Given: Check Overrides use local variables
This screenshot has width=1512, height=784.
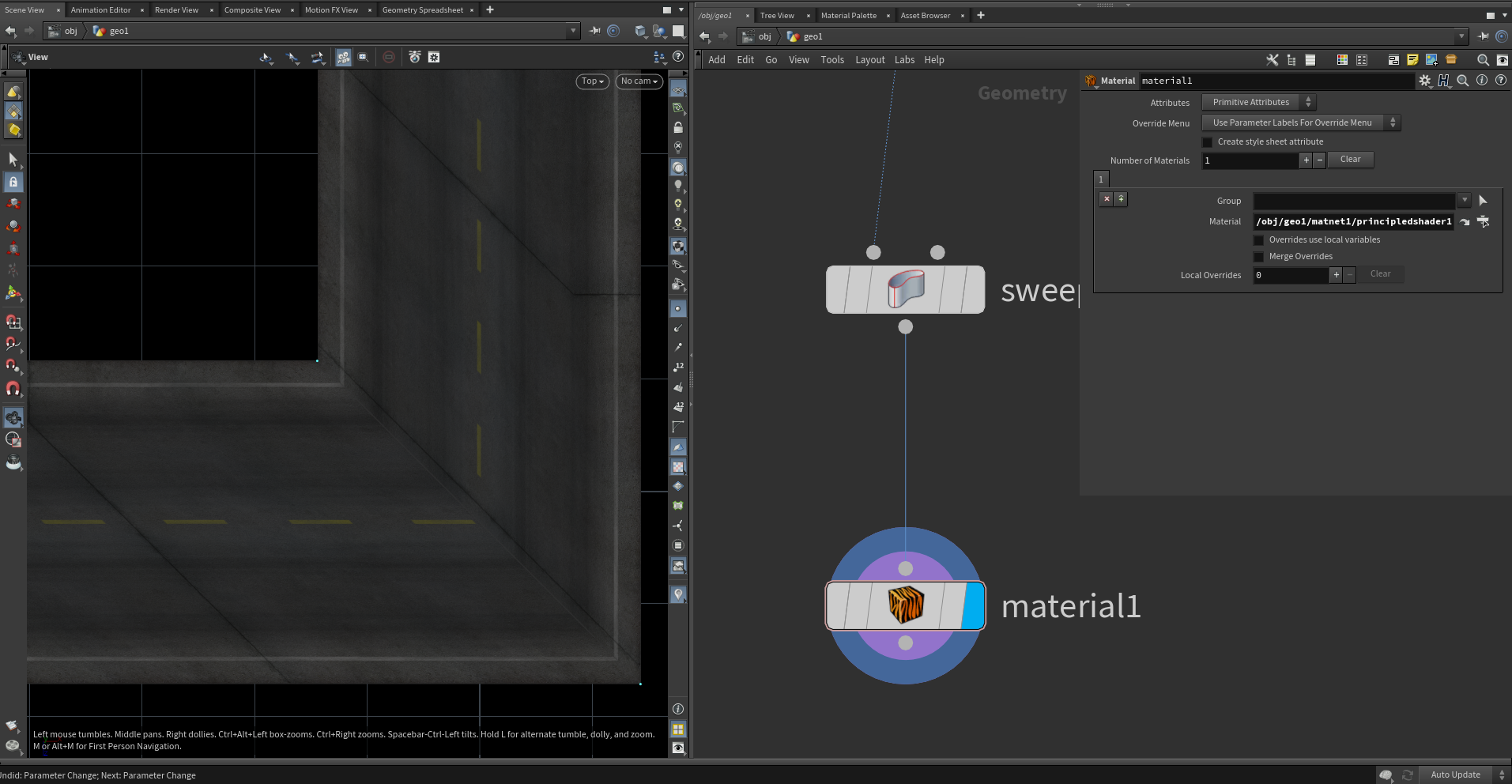Looking at the screenshot, I should pos(1259,240).
